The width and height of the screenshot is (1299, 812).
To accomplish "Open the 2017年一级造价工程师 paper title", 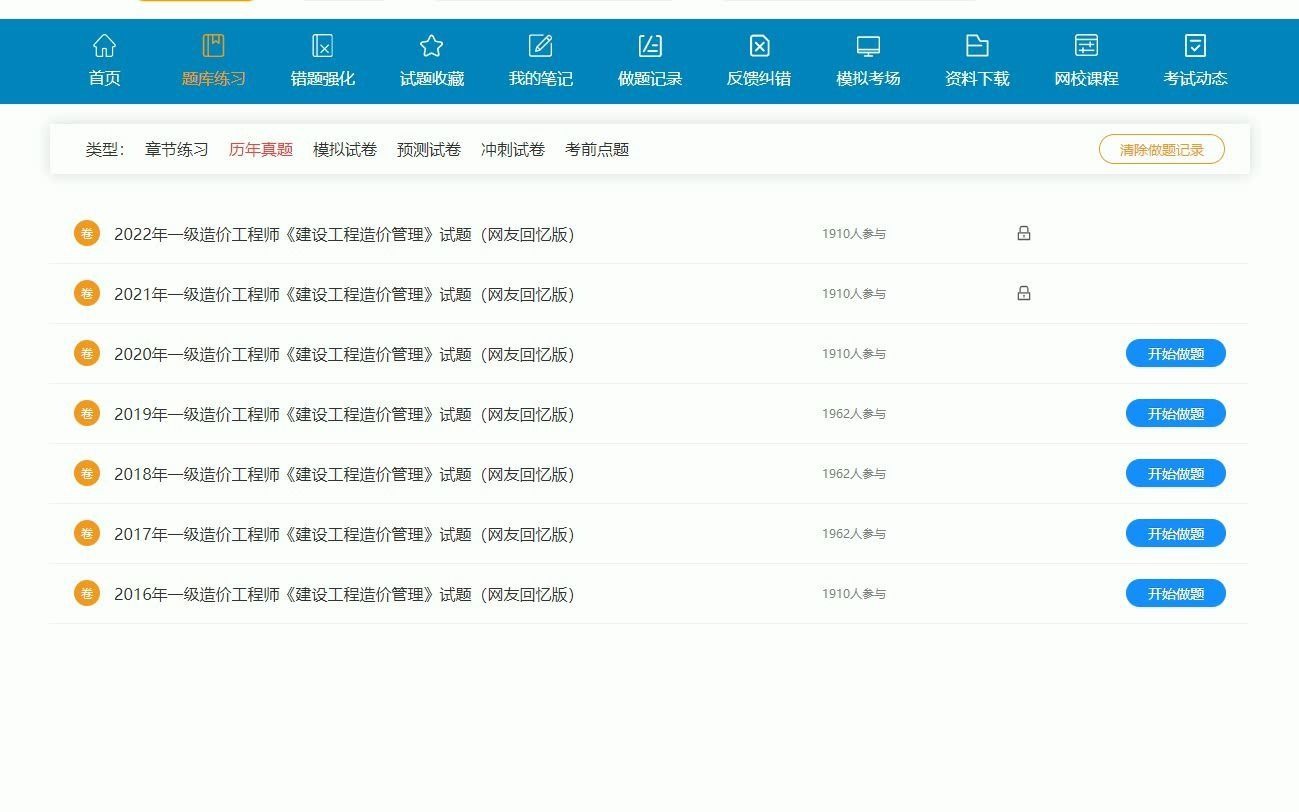I will click(x=344, y=534).
